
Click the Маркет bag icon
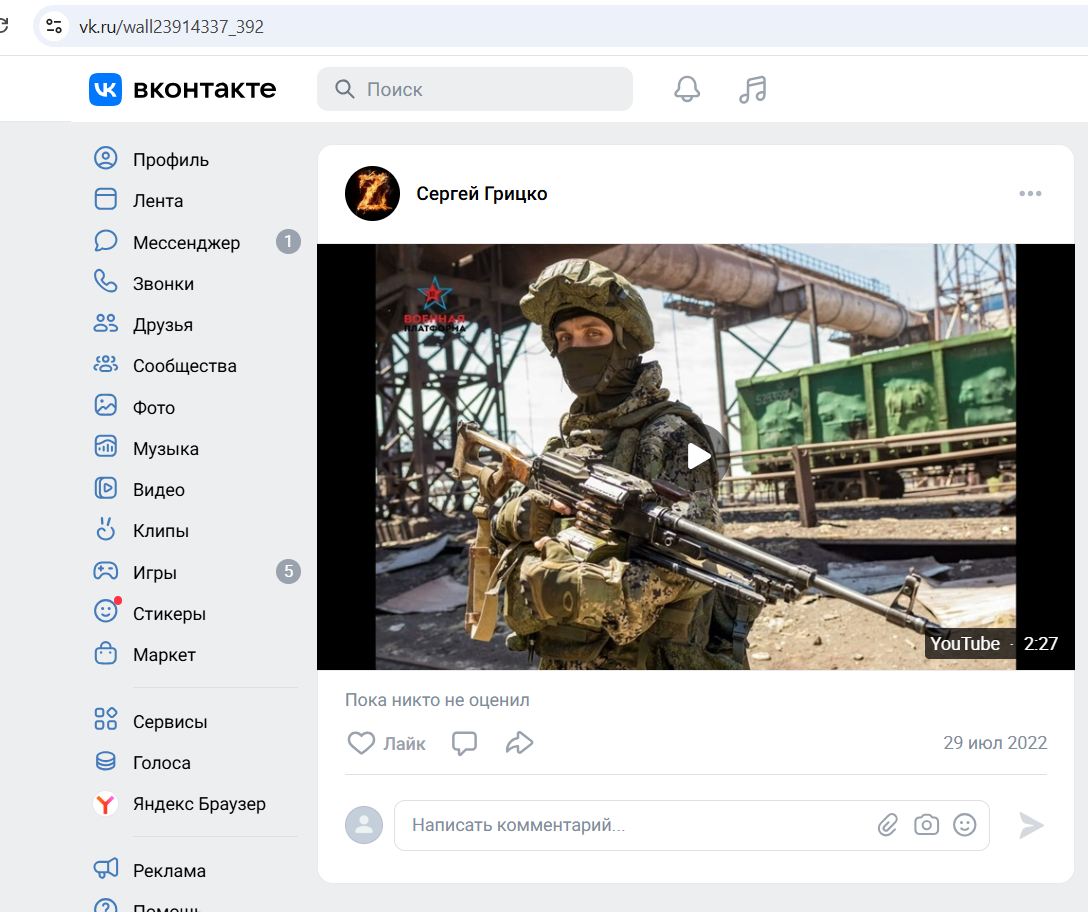point(105,653)
